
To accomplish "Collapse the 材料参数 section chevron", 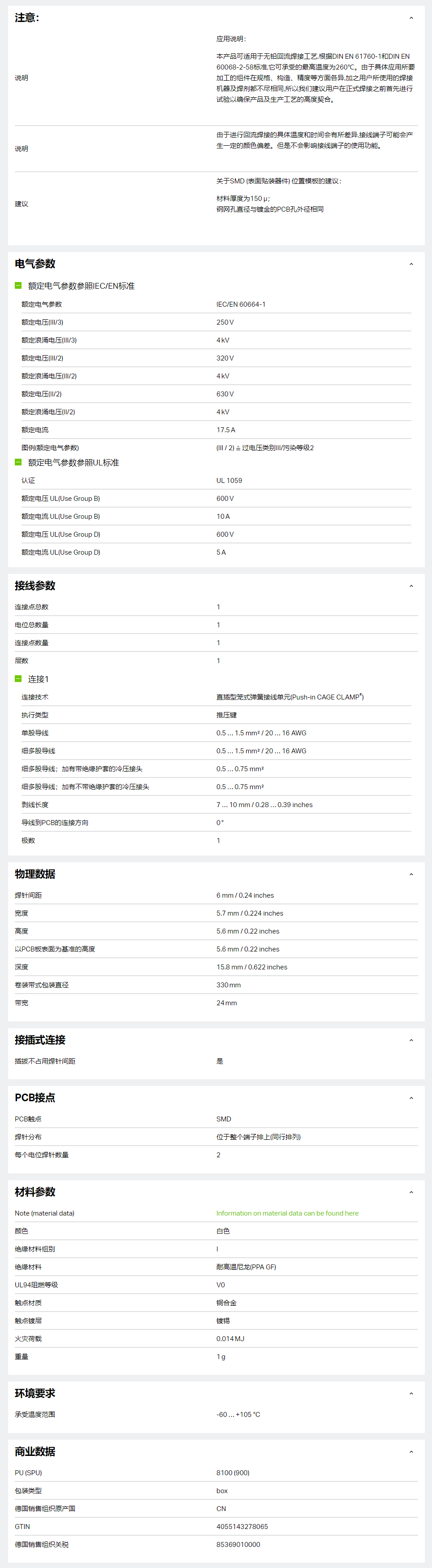I will [411, 1192].
